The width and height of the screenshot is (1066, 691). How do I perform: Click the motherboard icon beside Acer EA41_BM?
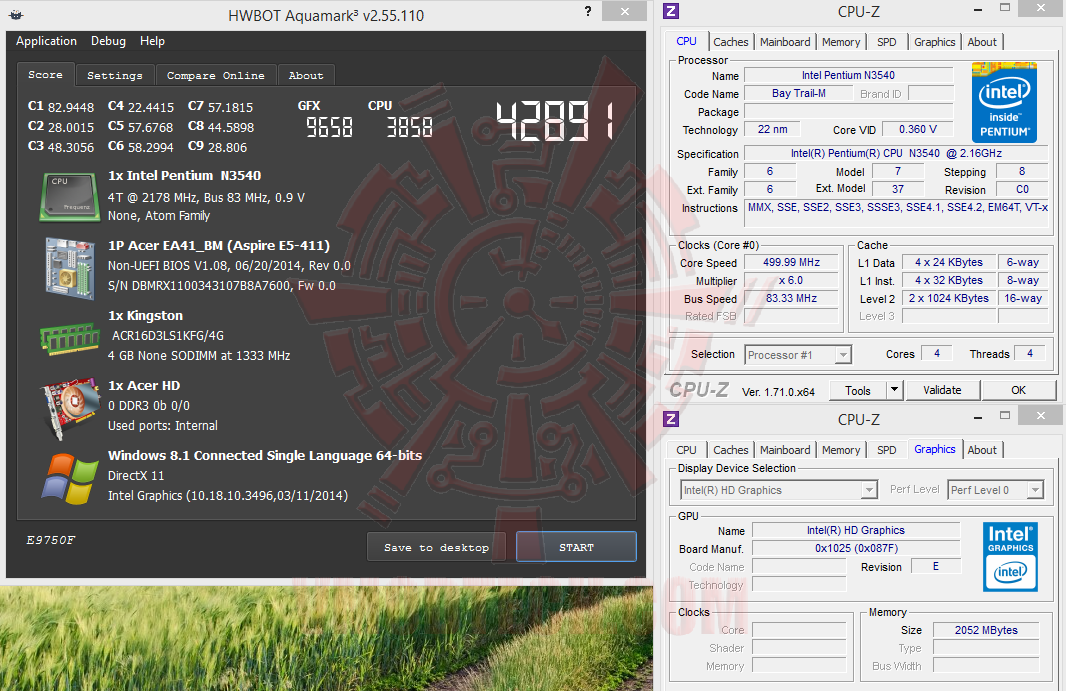(x=69, y=268)
